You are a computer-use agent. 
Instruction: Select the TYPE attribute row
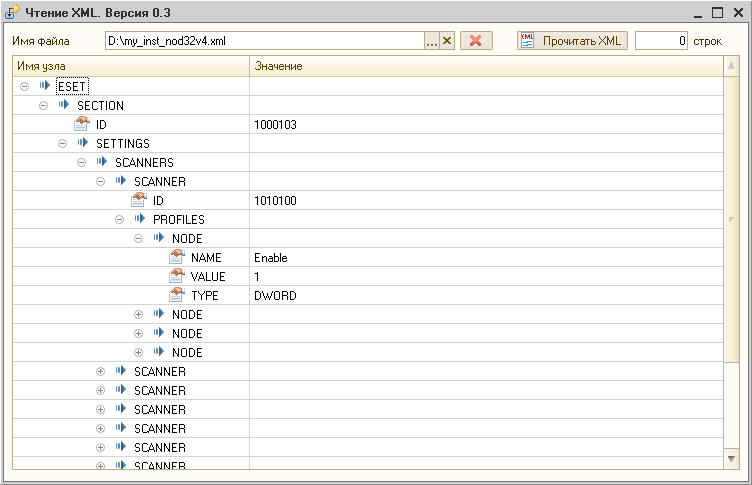click(x=368, y=296)
